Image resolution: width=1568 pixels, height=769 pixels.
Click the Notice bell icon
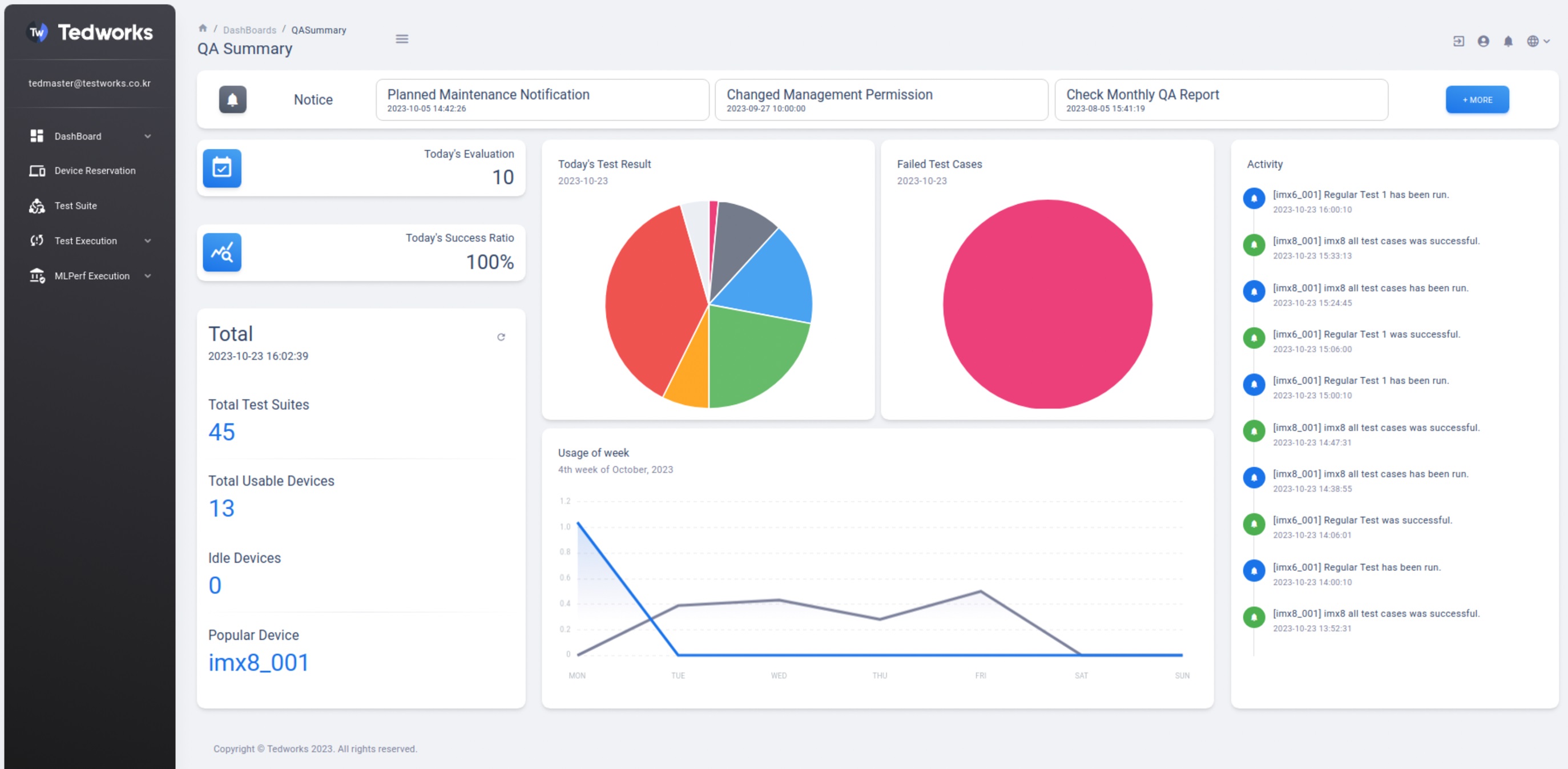(x=232, y=99)
